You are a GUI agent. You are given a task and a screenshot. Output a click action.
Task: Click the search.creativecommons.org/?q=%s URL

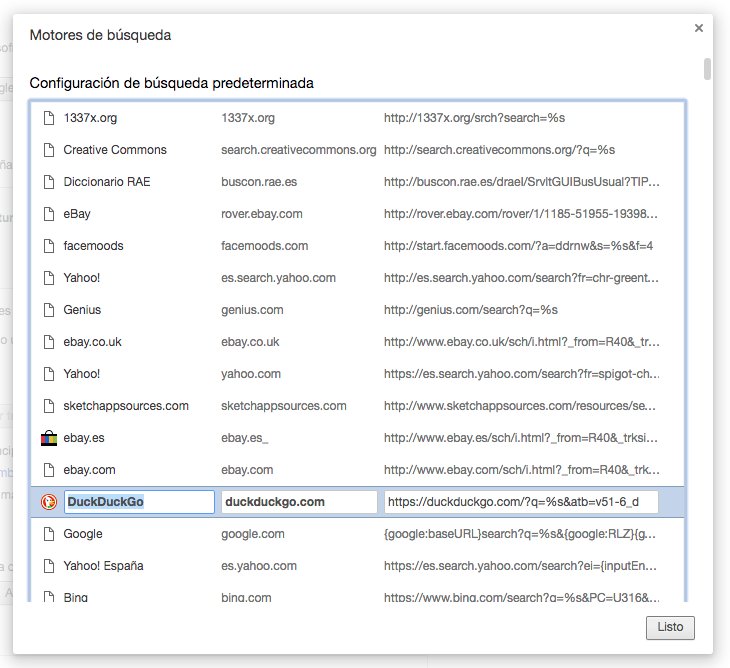pyautogui.click(x=500, y=150)
